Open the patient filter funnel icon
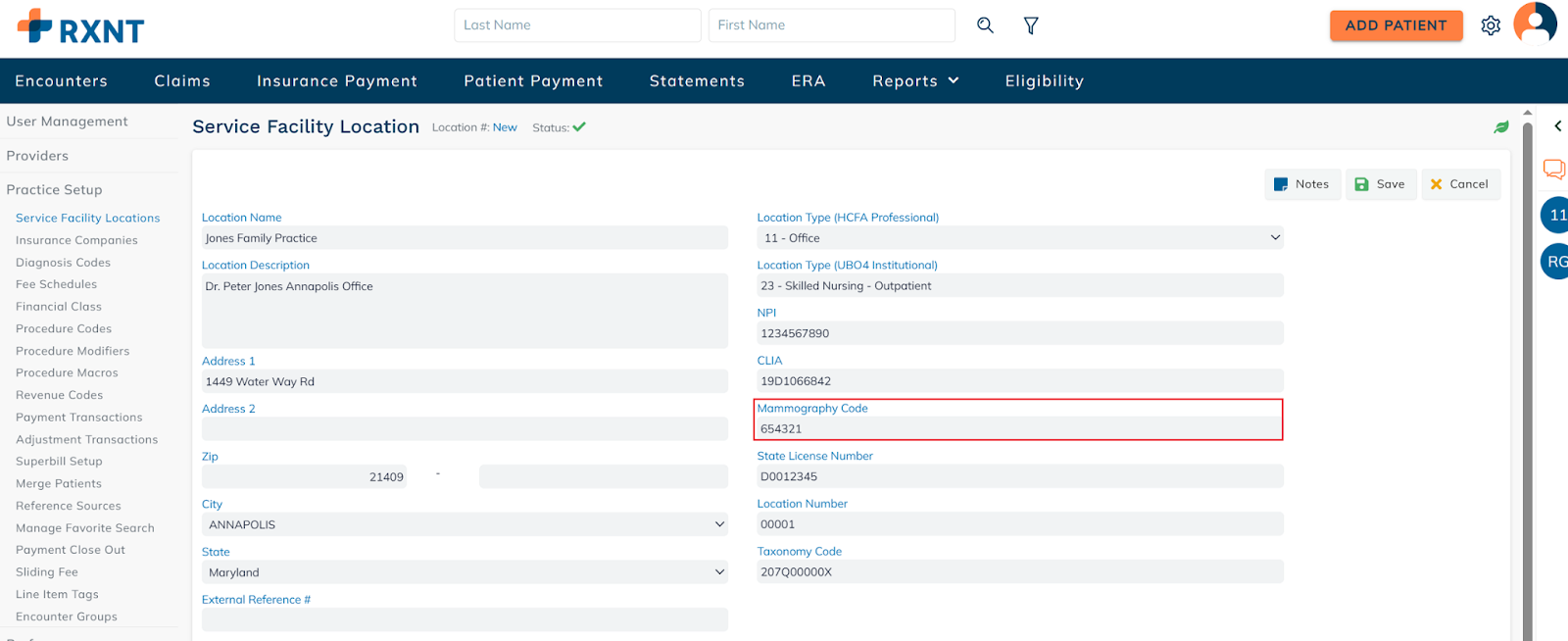 (1031, 25)
